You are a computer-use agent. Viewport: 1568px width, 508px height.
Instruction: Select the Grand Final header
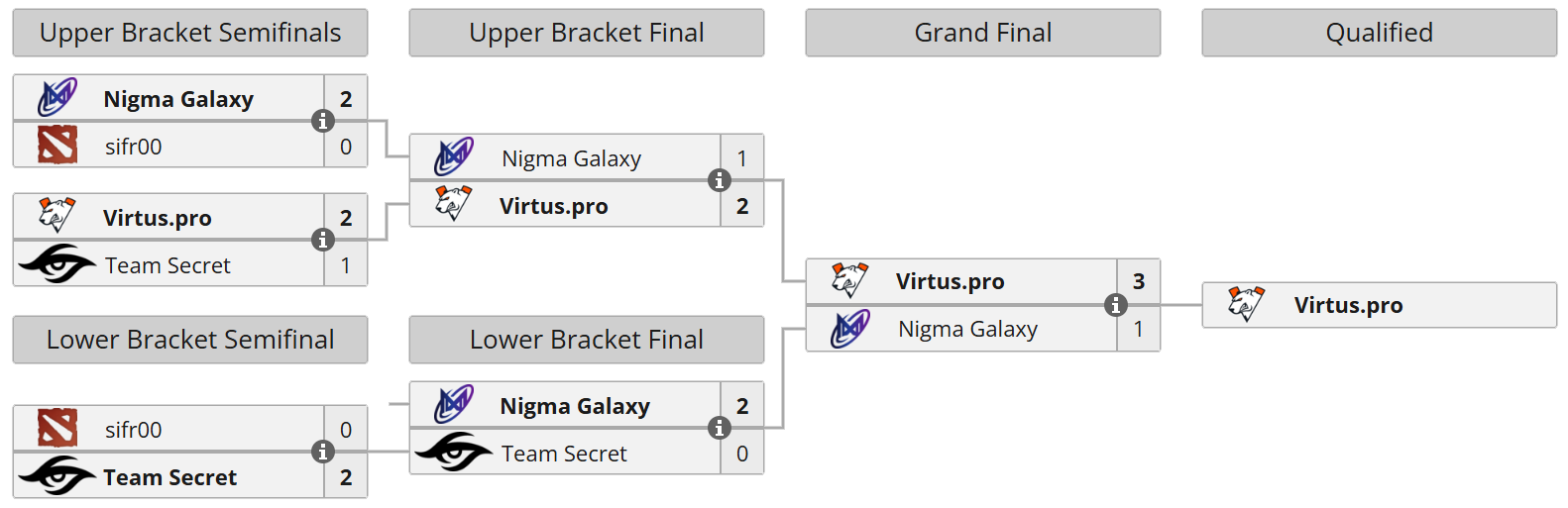click(983, 33)
